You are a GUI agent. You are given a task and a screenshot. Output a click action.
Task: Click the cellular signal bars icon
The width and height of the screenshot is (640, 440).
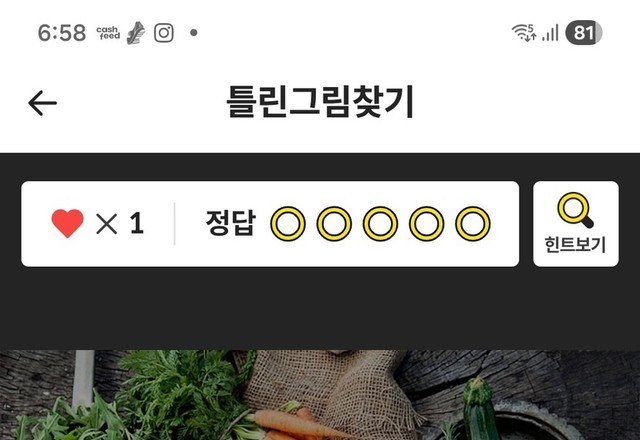click(x=550, y=33)
